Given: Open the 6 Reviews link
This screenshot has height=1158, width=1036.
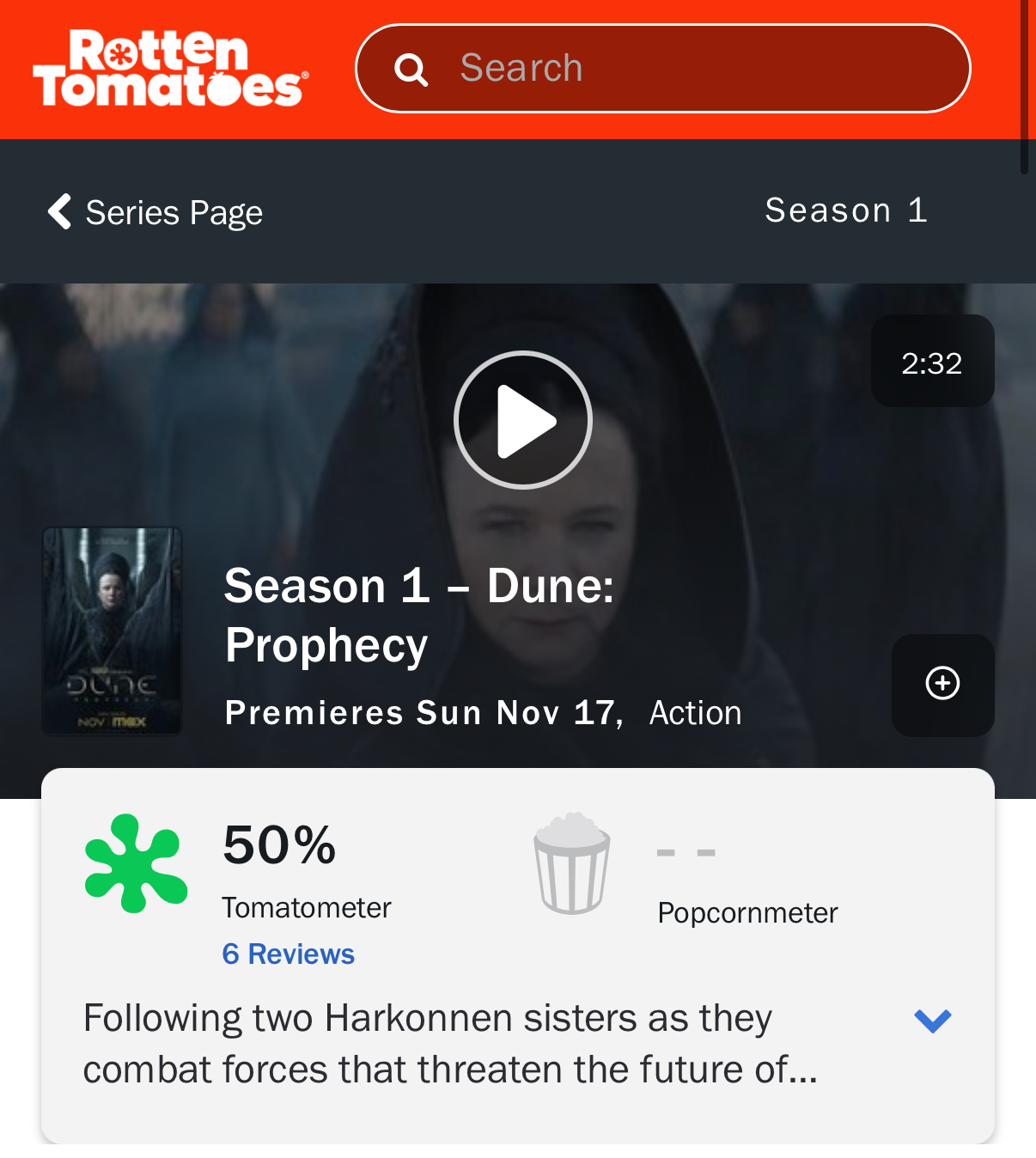Looking at the screenshot, I should click(x=288, y=954).
